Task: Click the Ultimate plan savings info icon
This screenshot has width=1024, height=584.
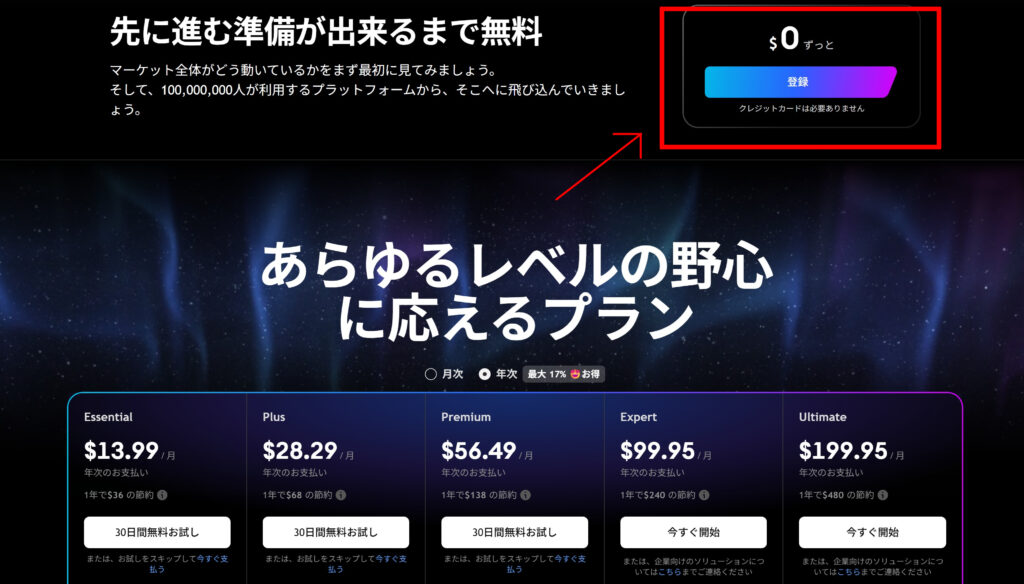Action: (x=883, y=495)
